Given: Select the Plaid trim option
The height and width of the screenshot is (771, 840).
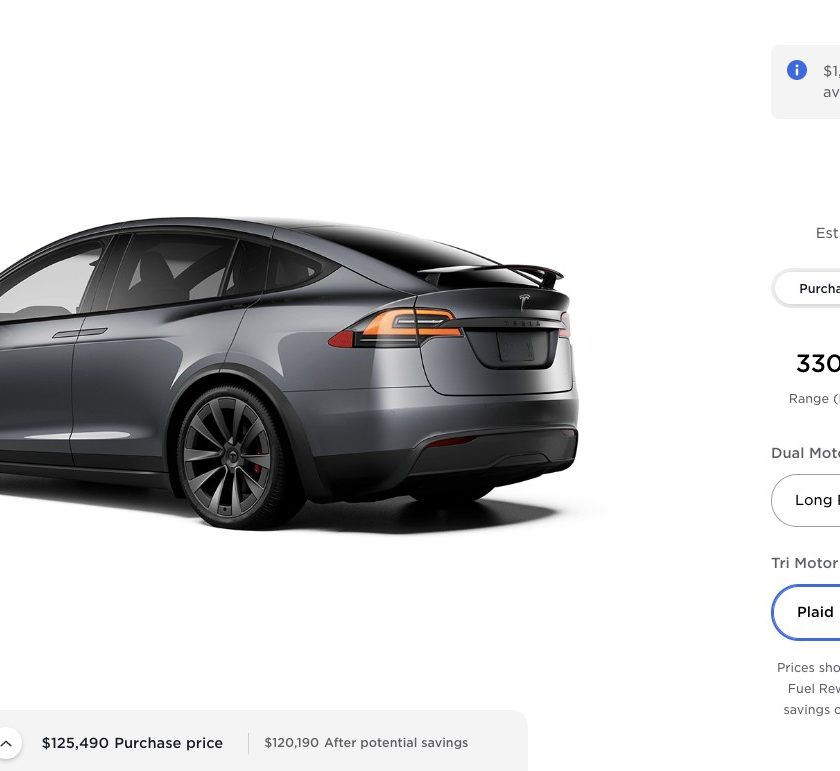Looking at the screenshot, I should point(806,612).
